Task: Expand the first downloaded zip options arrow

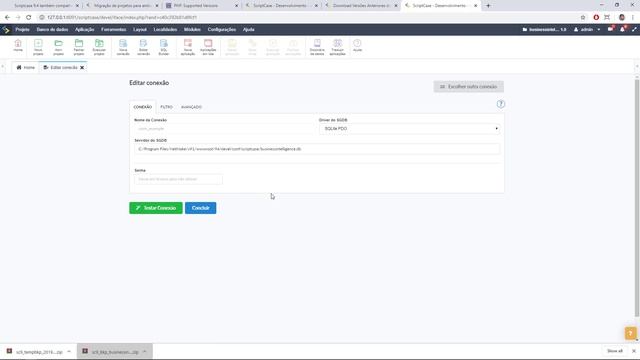Action: point(69,351)
